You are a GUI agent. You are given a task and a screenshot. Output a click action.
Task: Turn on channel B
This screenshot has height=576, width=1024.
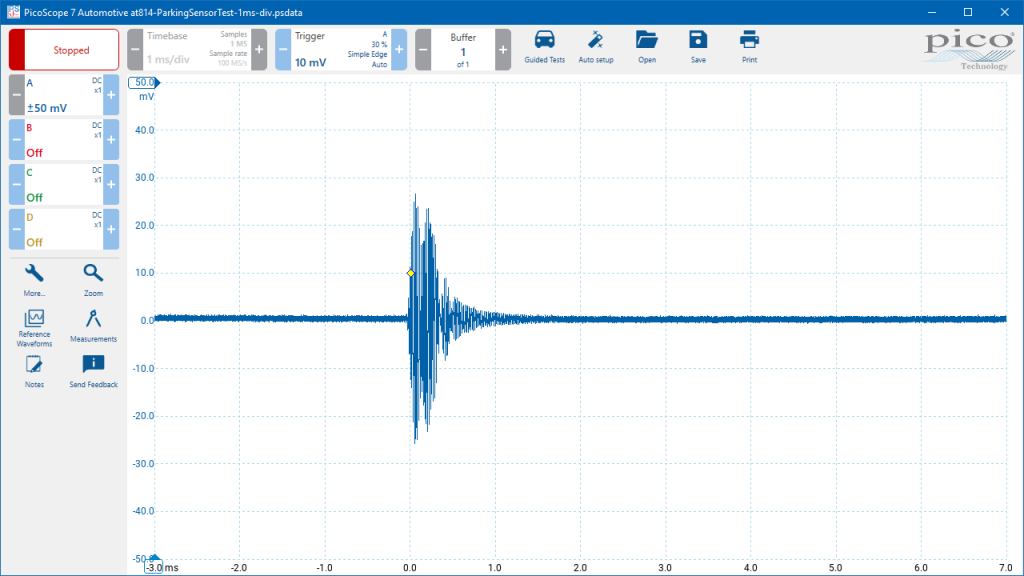coord(63,140)
